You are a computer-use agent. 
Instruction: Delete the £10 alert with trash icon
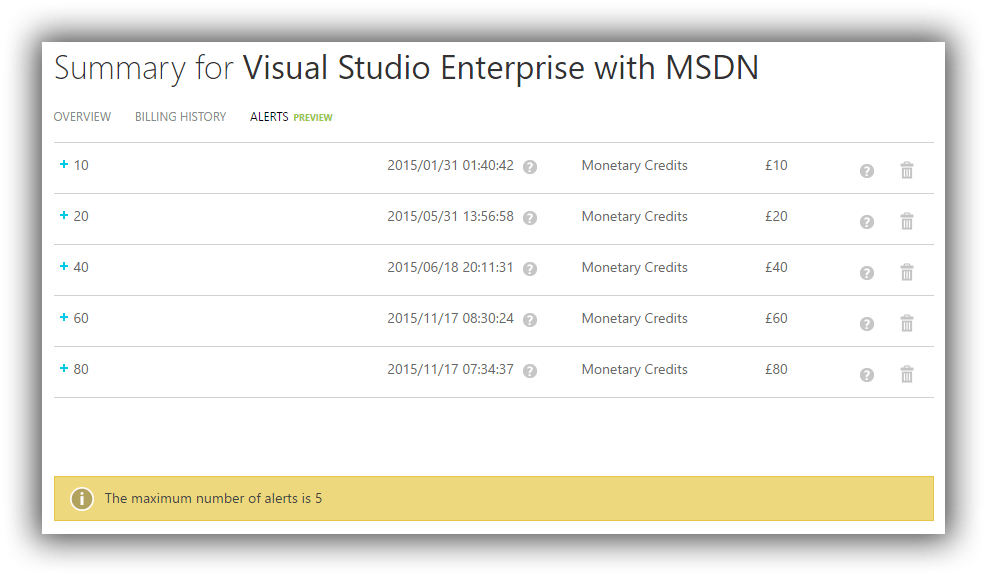click(x=906, y=170)
